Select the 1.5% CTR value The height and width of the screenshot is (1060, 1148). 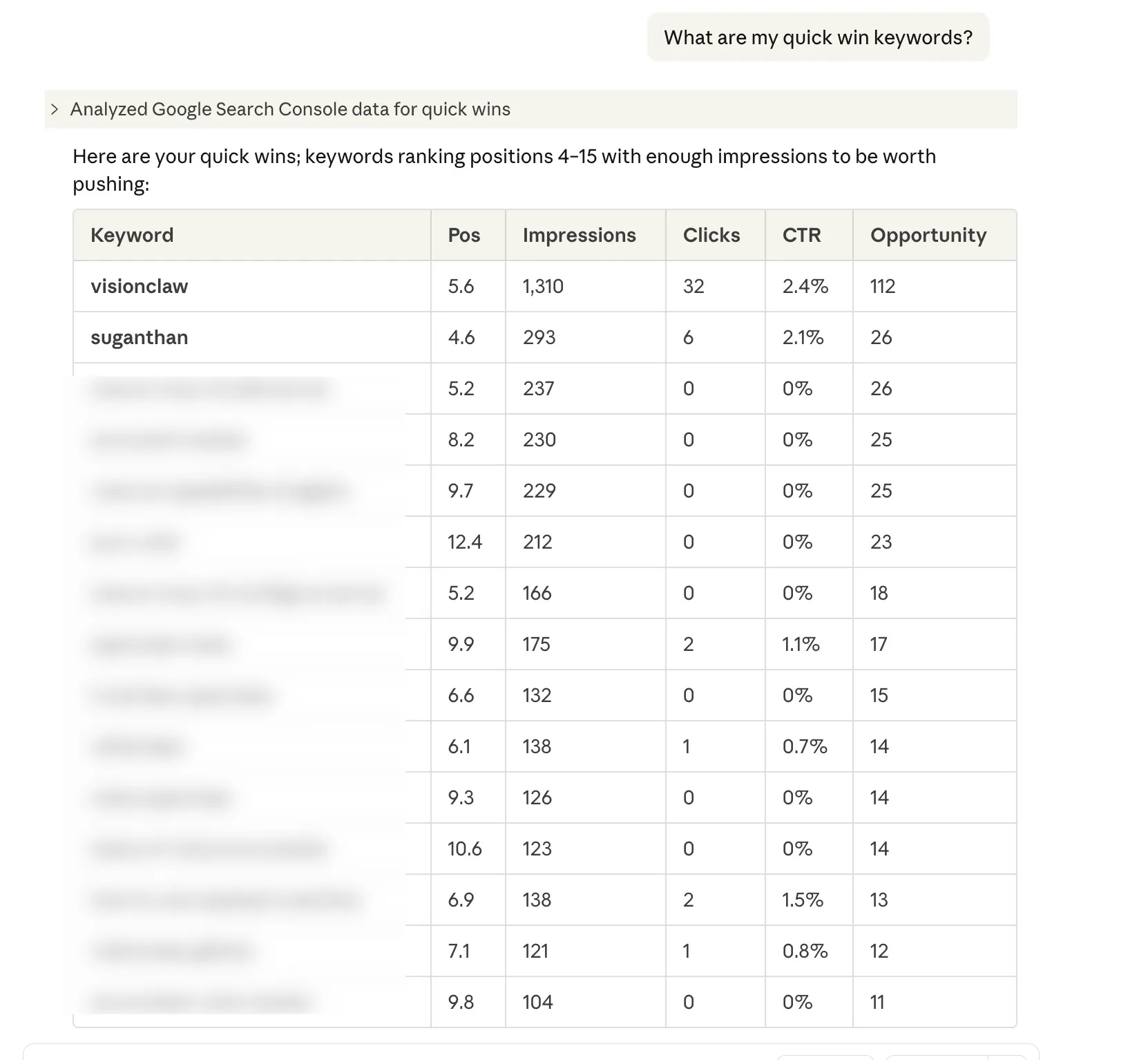tap(802, 900)
